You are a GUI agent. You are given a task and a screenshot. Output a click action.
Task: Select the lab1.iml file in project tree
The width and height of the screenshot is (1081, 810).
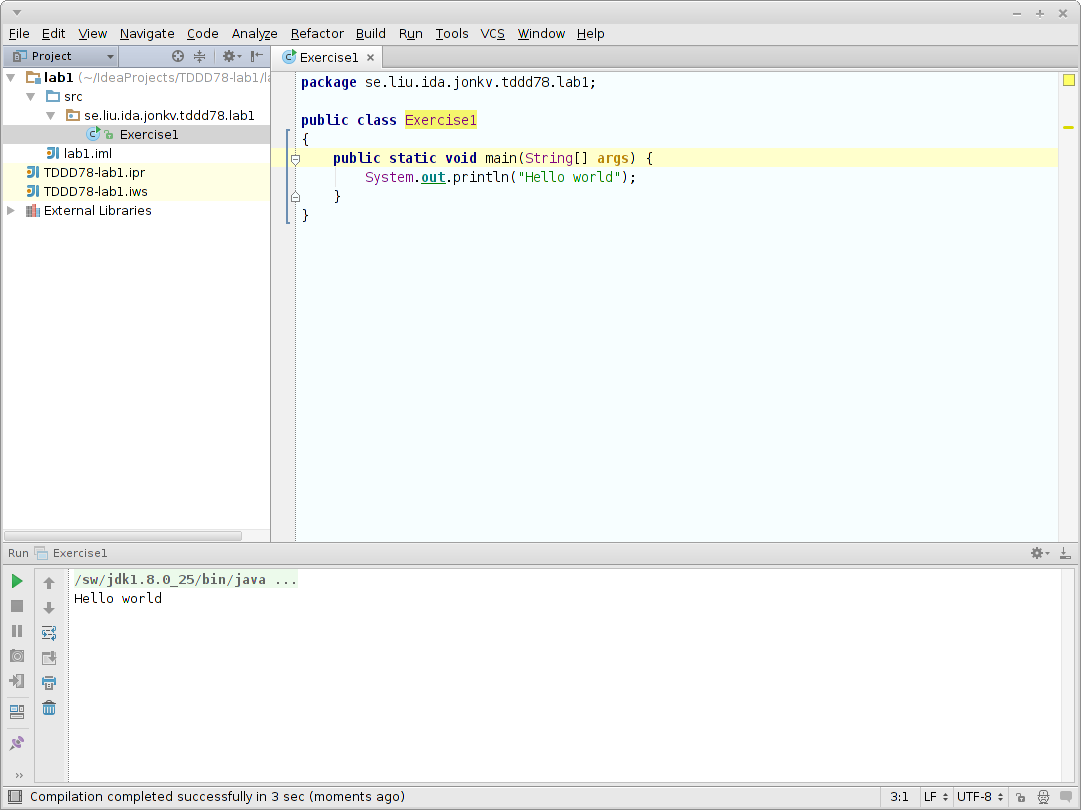(87, 154)
